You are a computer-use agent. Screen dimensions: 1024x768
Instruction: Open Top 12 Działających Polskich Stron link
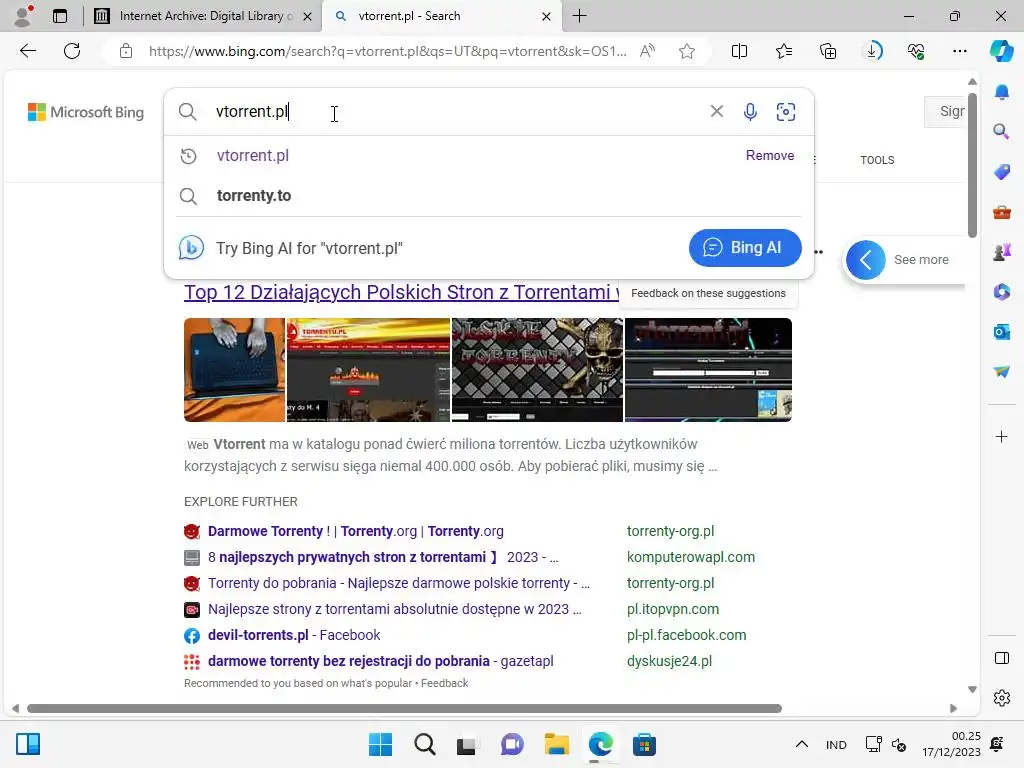coord(401,292)
